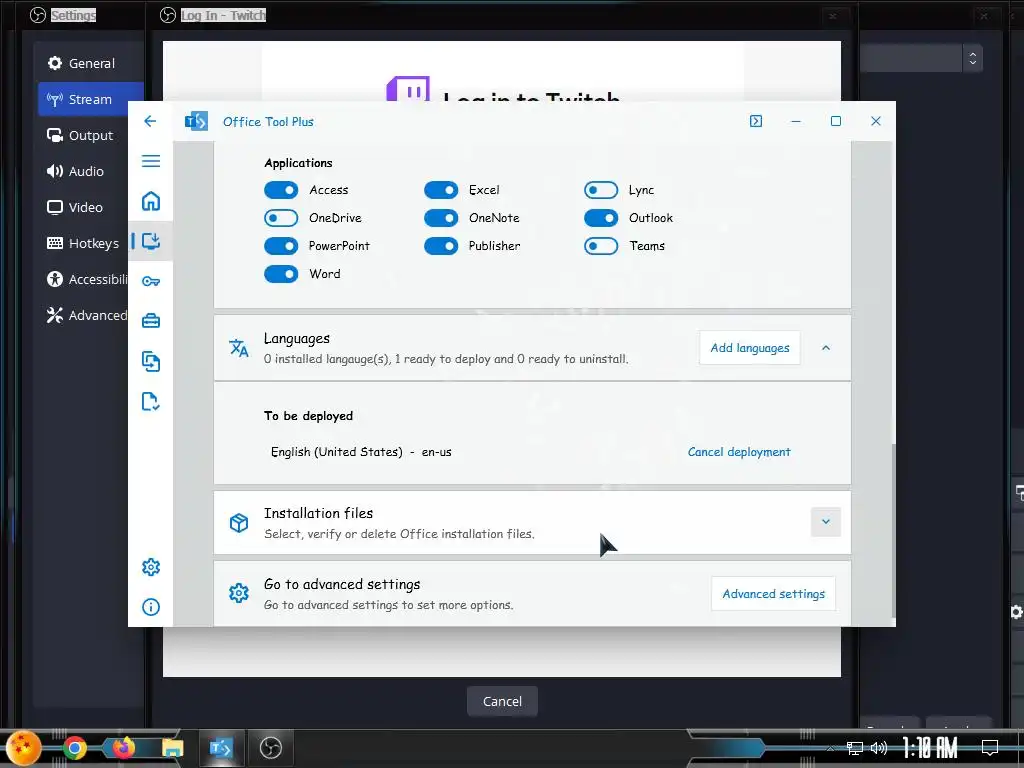Image resolution: width=1024 pixels, height=768 pixels.
Task: Open General tab in OBS Settings
Action: (x=91, y=63)
